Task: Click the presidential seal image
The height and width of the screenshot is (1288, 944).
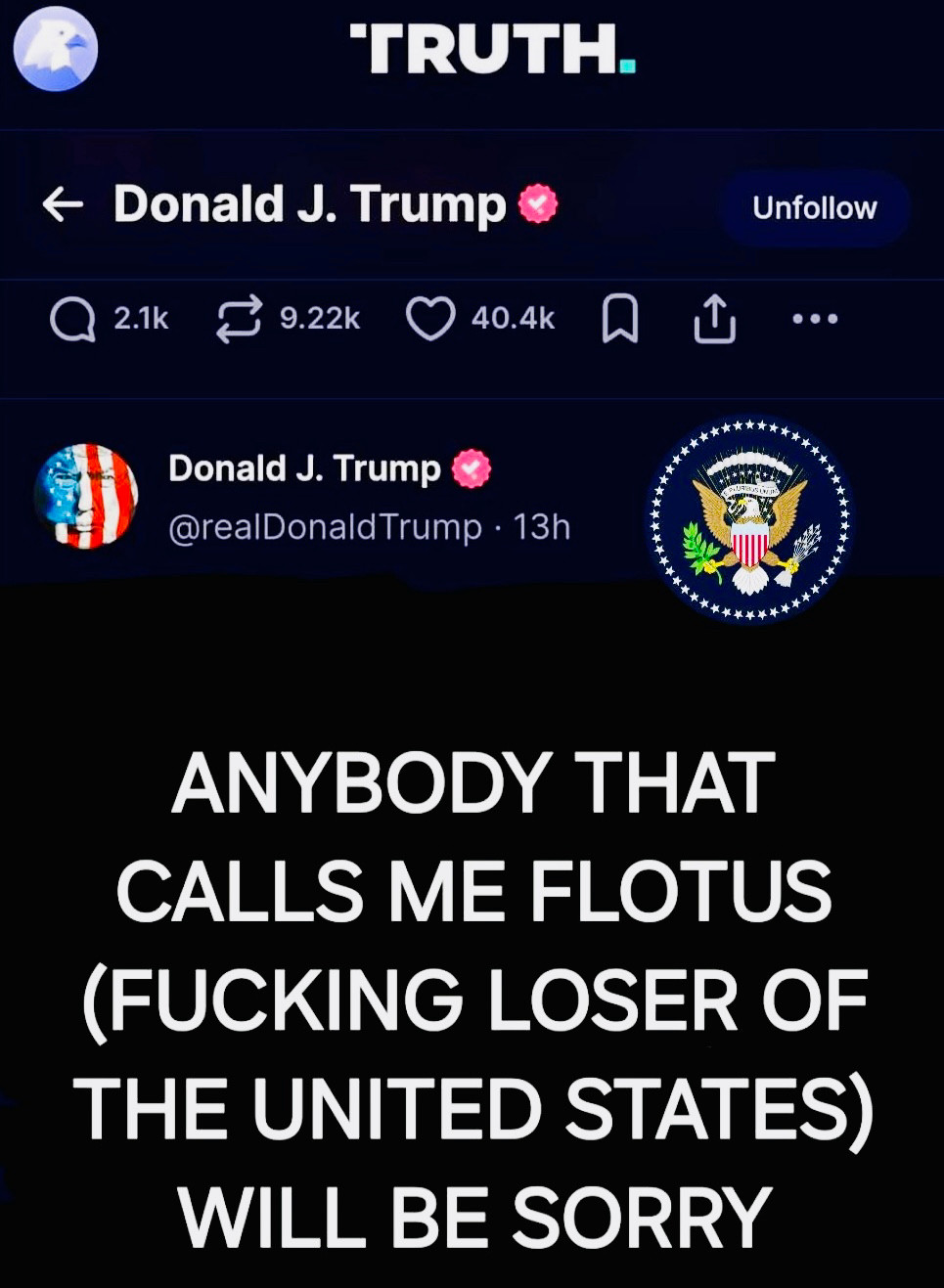Action: [749, 521]
